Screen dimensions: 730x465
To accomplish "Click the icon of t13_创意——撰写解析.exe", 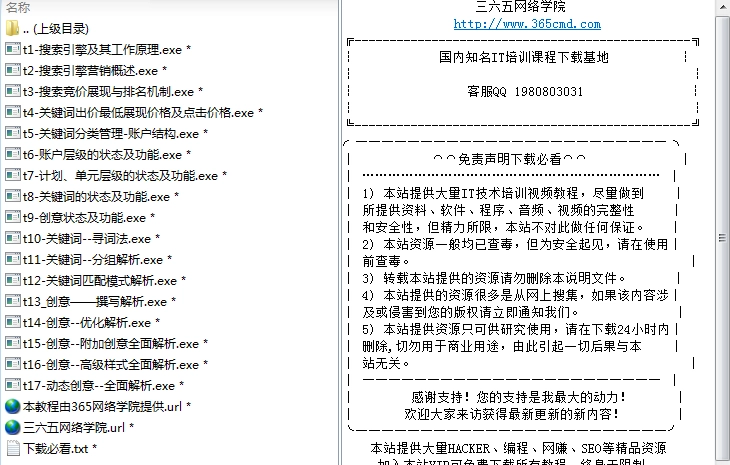I will [13, 302].
